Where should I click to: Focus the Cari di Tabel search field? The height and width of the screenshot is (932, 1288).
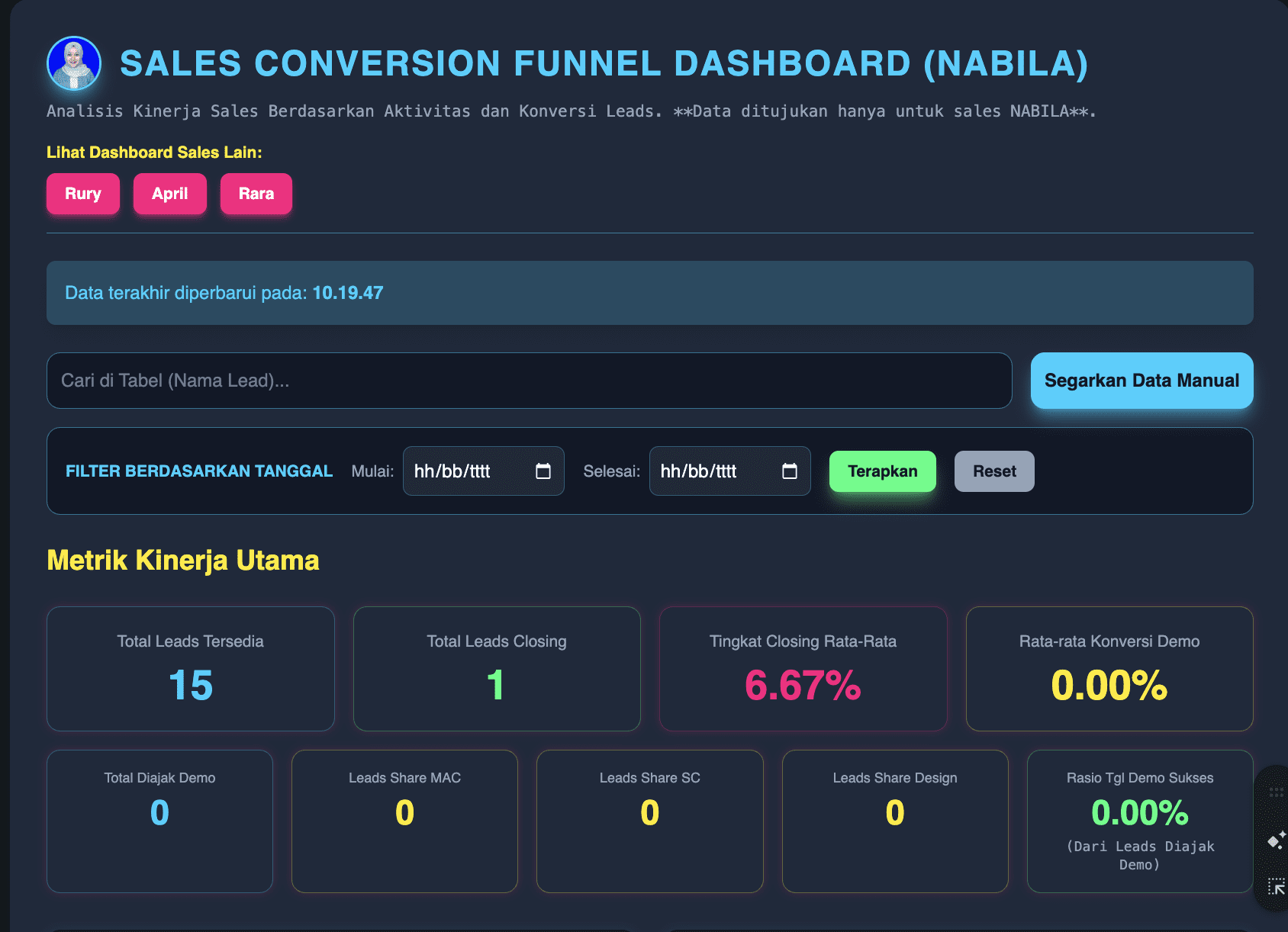(x=529, y=381)
